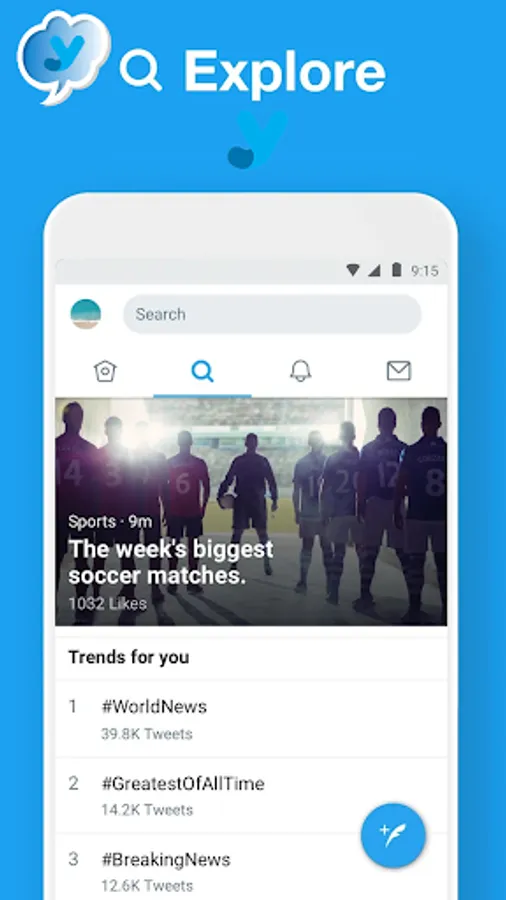This screenshot has width=506, height=900.
Task: Open the Home tab icon
Action: coord(105,371)
